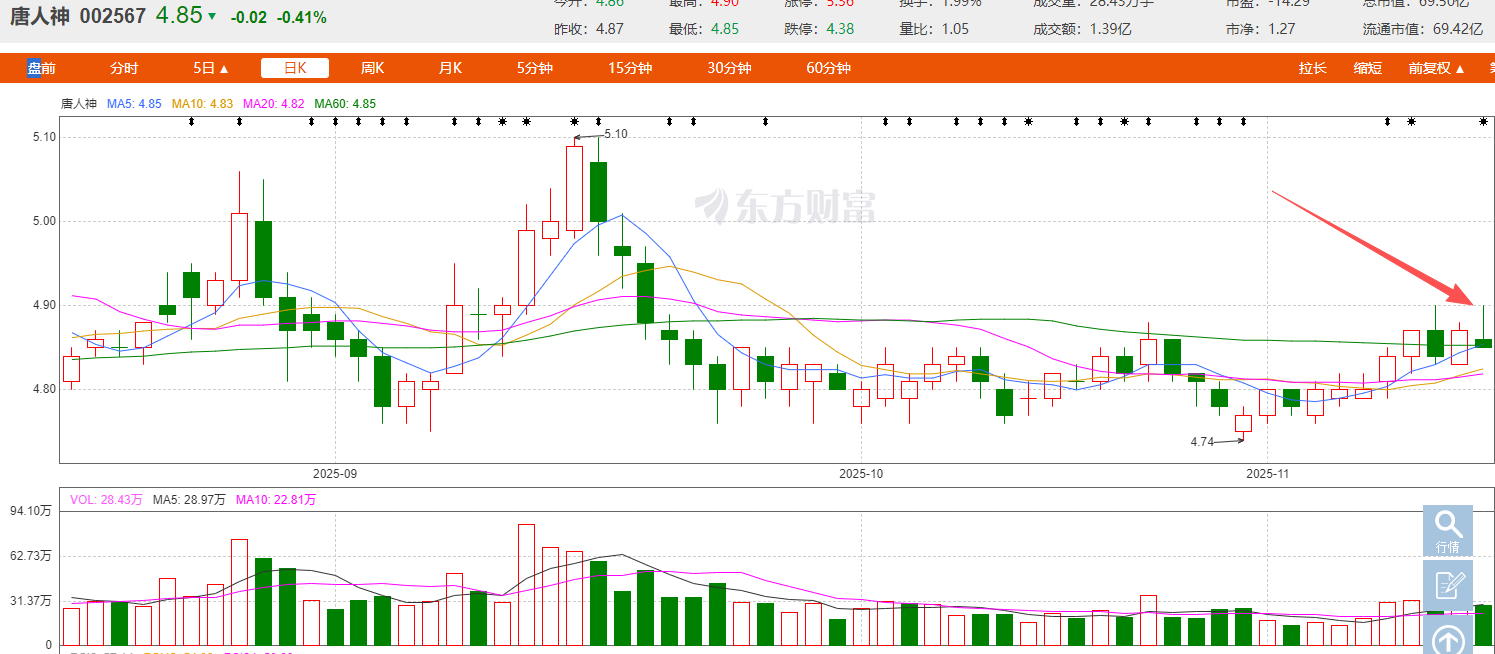Select the 日K tab

coord(295,68)
